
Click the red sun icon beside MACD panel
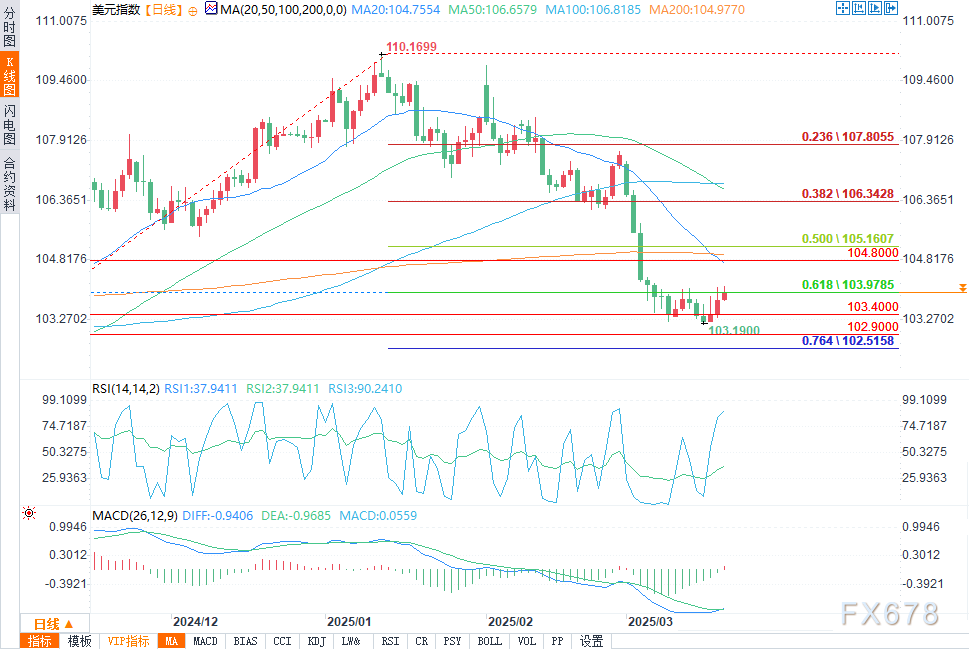(29, 513)
